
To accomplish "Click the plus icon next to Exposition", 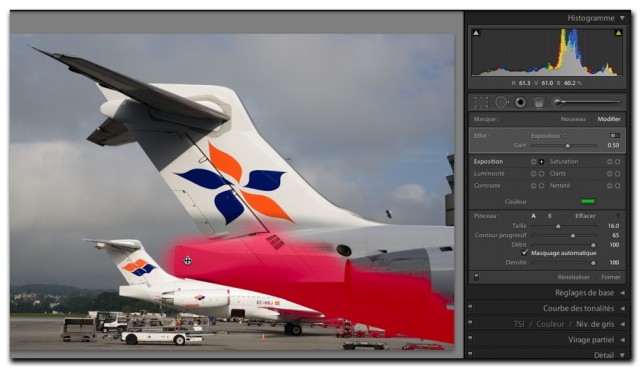I will click(541, 162).
